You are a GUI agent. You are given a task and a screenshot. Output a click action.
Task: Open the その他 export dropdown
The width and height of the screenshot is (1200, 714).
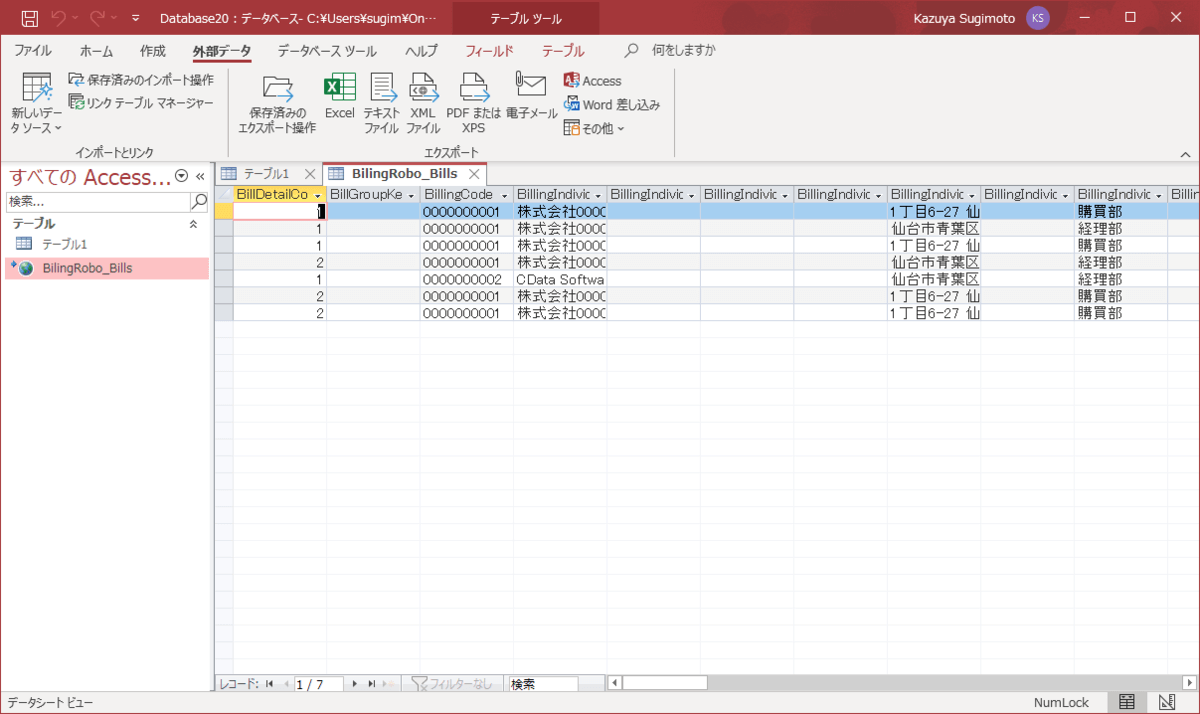594,128
